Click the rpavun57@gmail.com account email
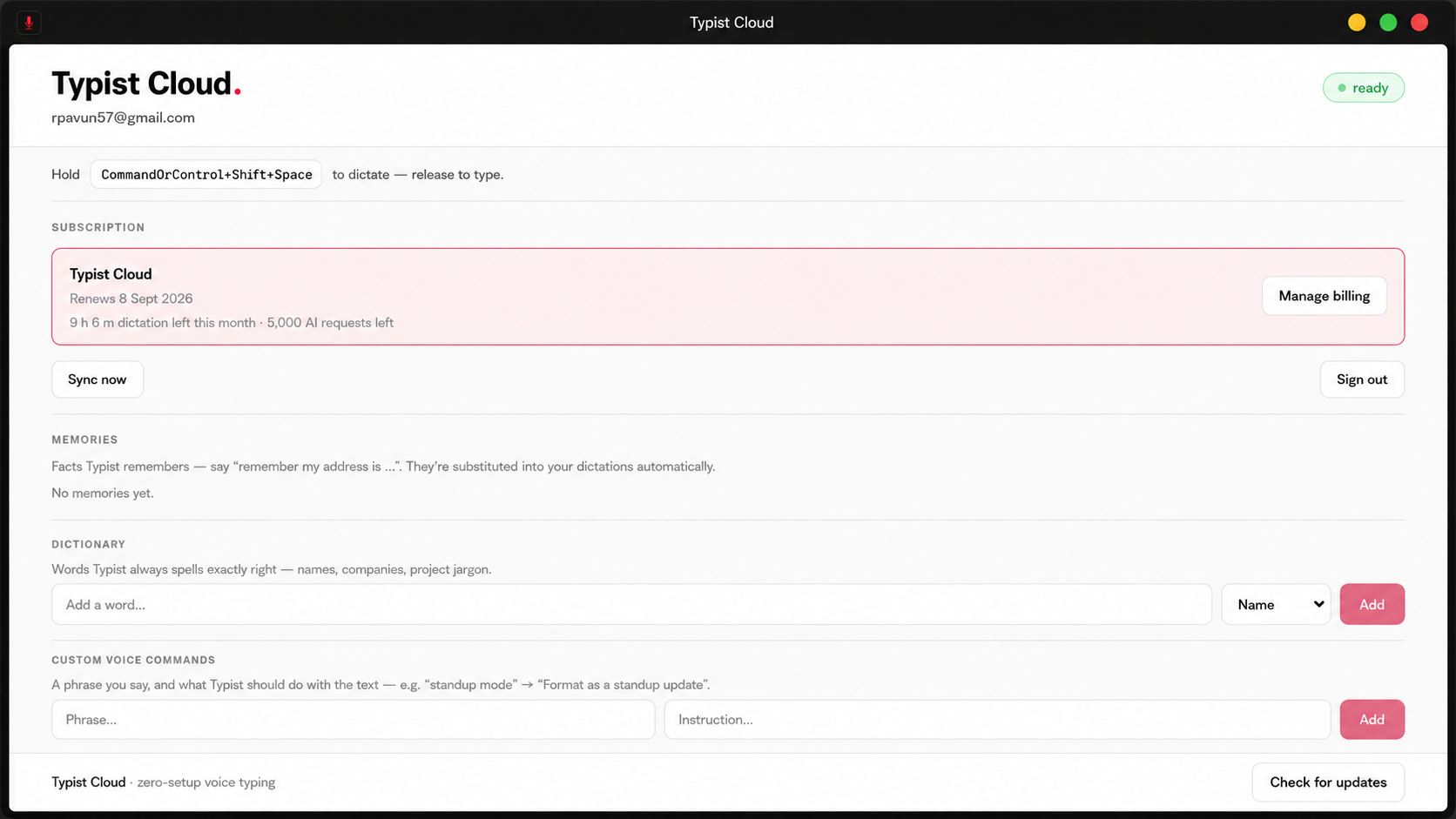This screenshot has width=1456, height=819. [123, 117]
